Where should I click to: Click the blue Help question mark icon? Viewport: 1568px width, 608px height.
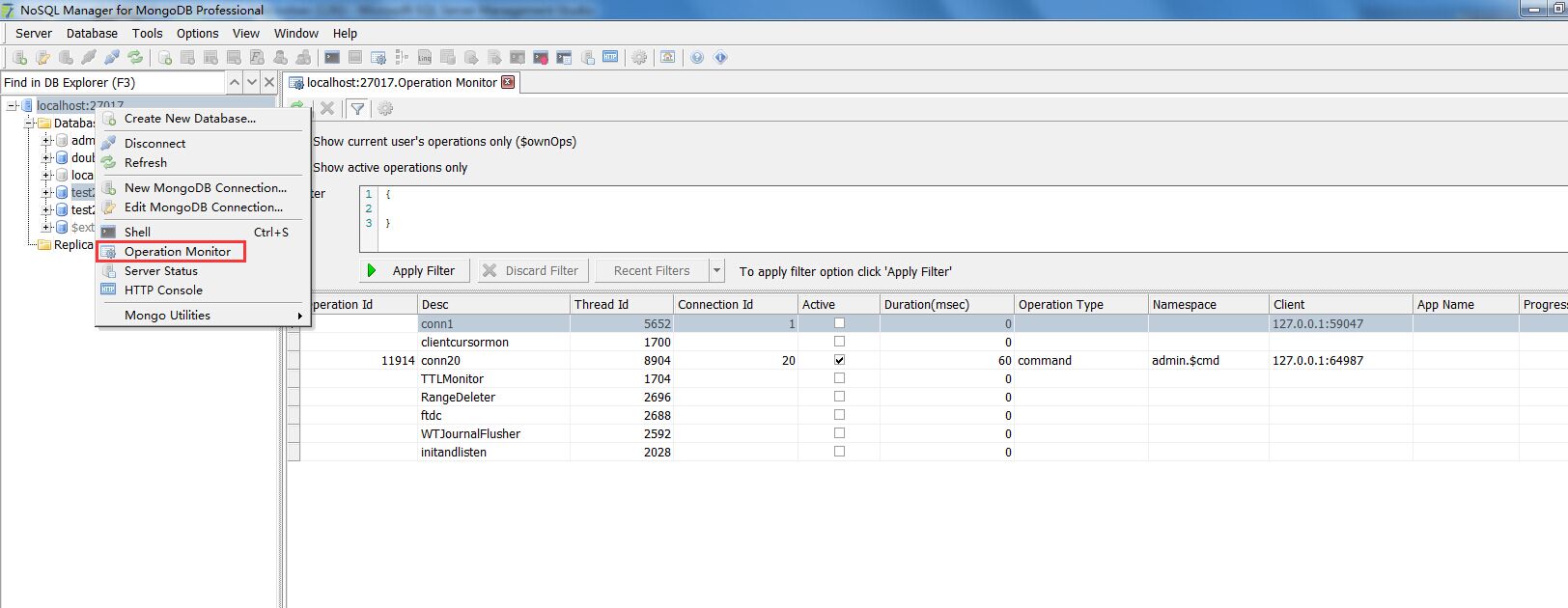pos(697,58)
